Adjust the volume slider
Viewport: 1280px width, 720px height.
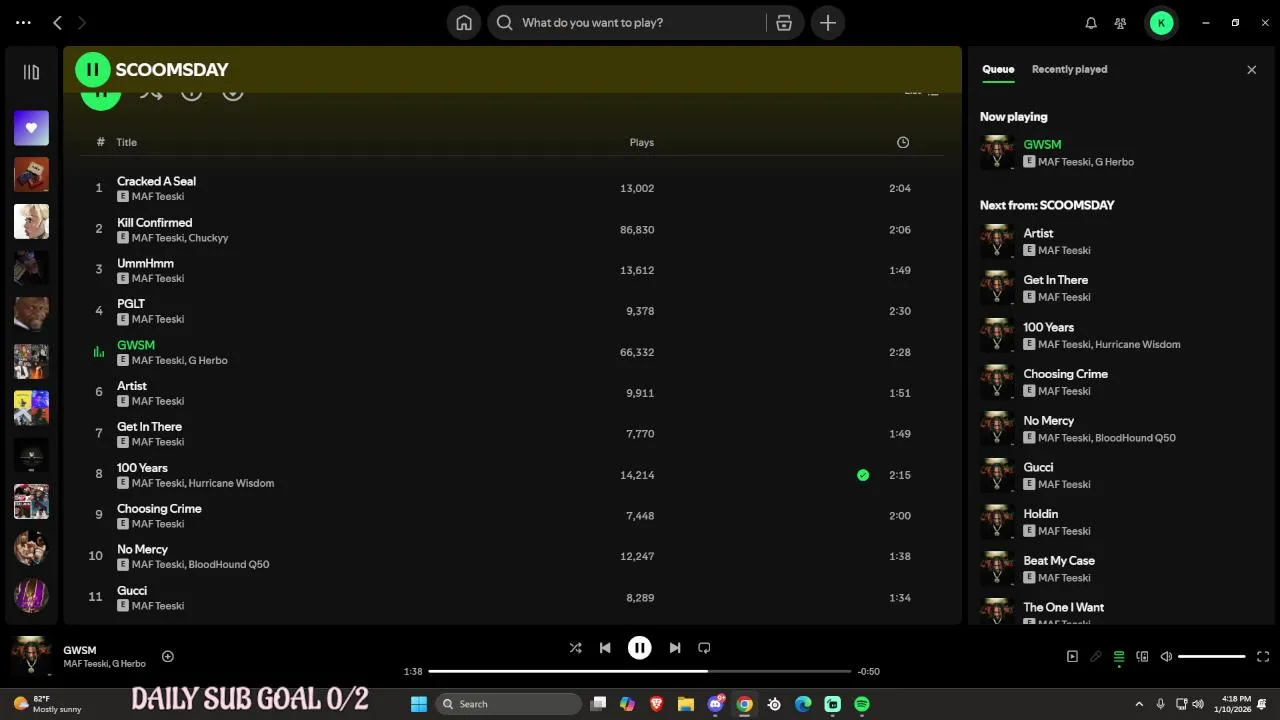[1212, 657]
